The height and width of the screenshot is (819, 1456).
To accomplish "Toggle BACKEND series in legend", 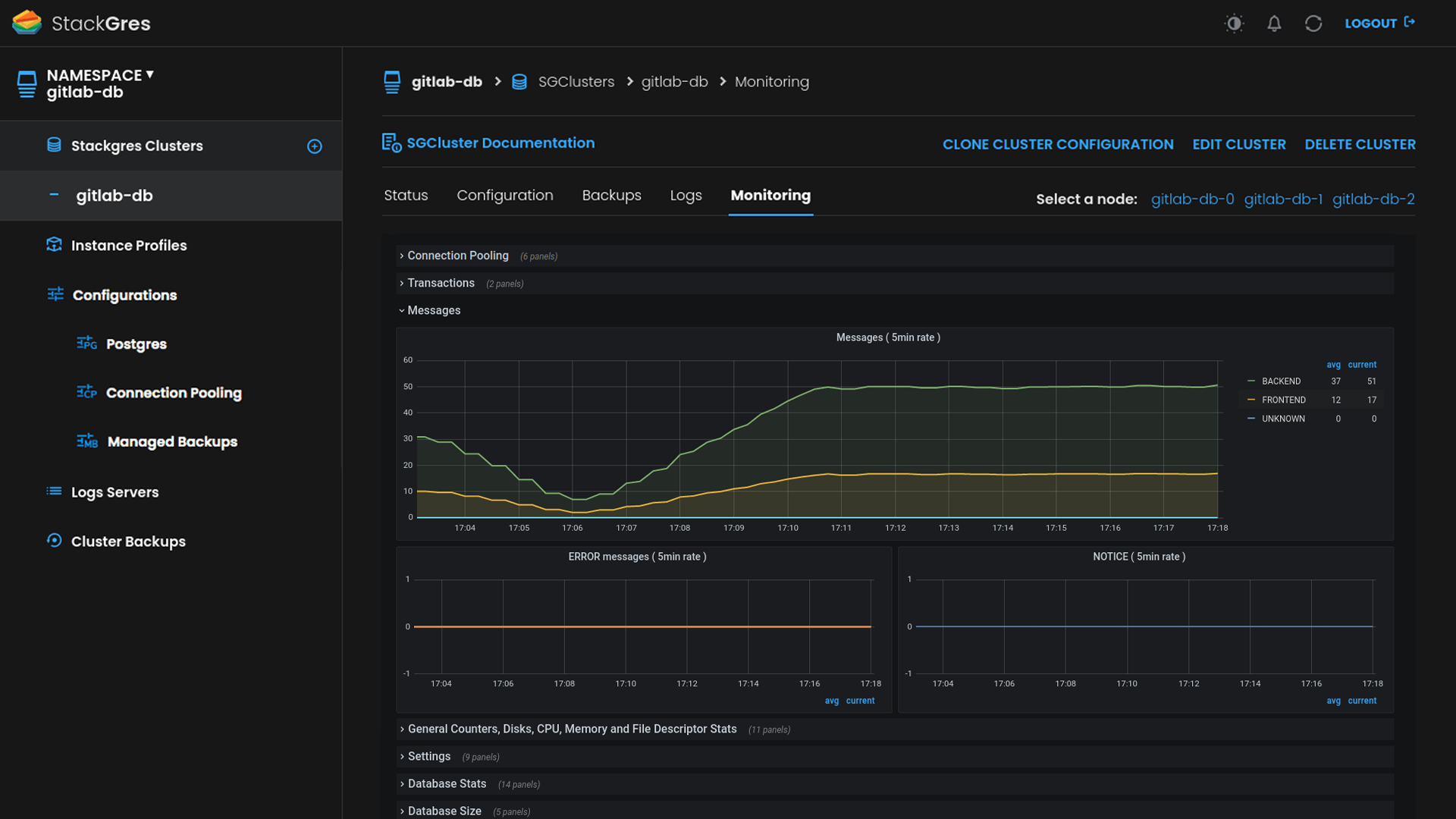I will point(1281,381).
